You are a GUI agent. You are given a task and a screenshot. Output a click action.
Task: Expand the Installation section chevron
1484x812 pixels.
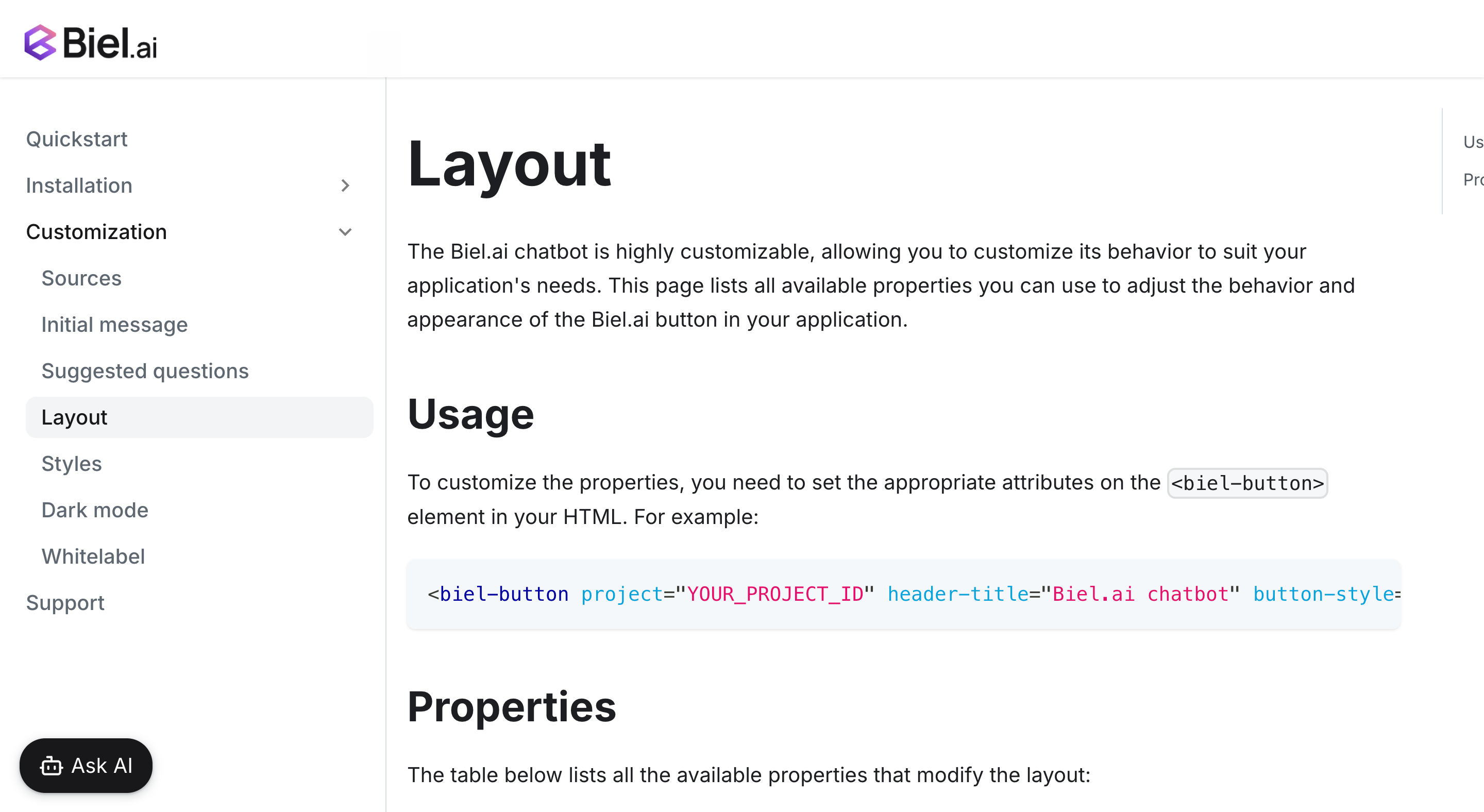345,185
